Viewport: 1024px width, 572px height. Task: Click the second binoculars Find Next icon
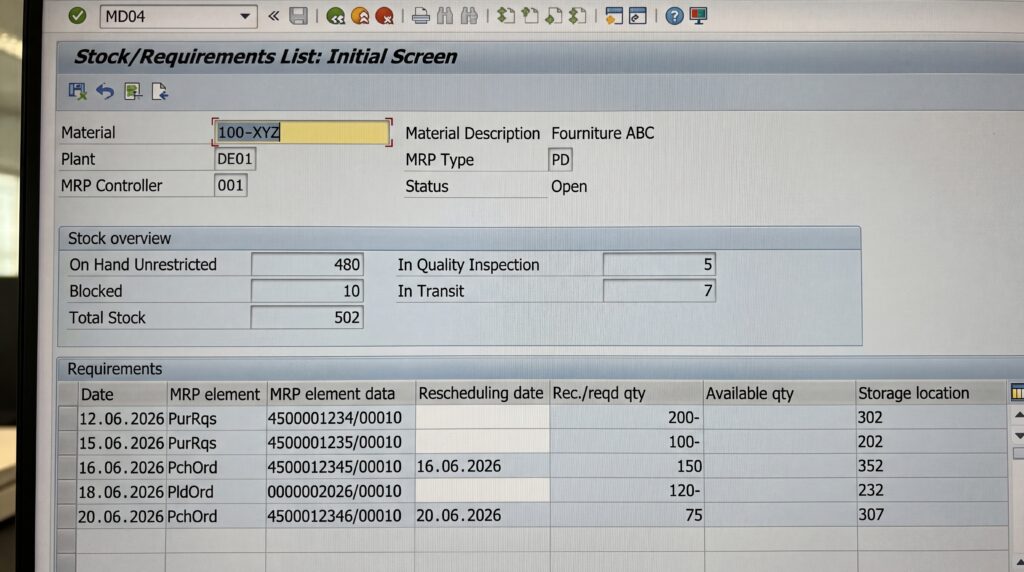469,16
